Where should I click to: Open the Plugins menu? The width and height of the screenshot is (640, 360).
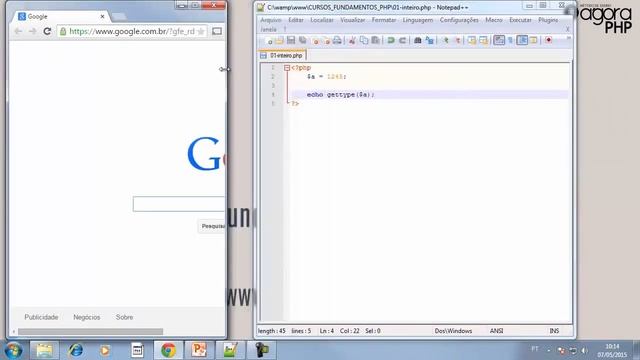coord(548,20)
